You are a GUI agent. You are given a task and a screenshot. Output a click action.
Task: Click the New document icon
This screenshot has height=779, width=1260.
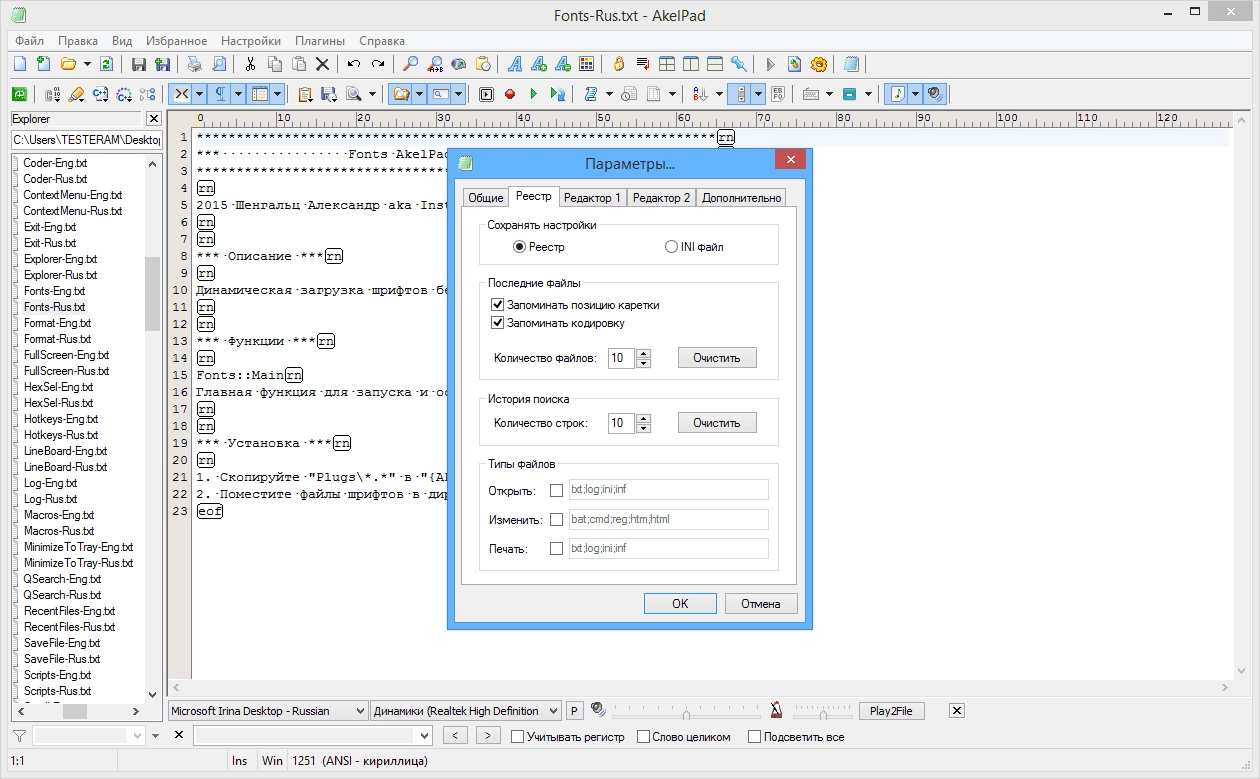coord(19,64)
